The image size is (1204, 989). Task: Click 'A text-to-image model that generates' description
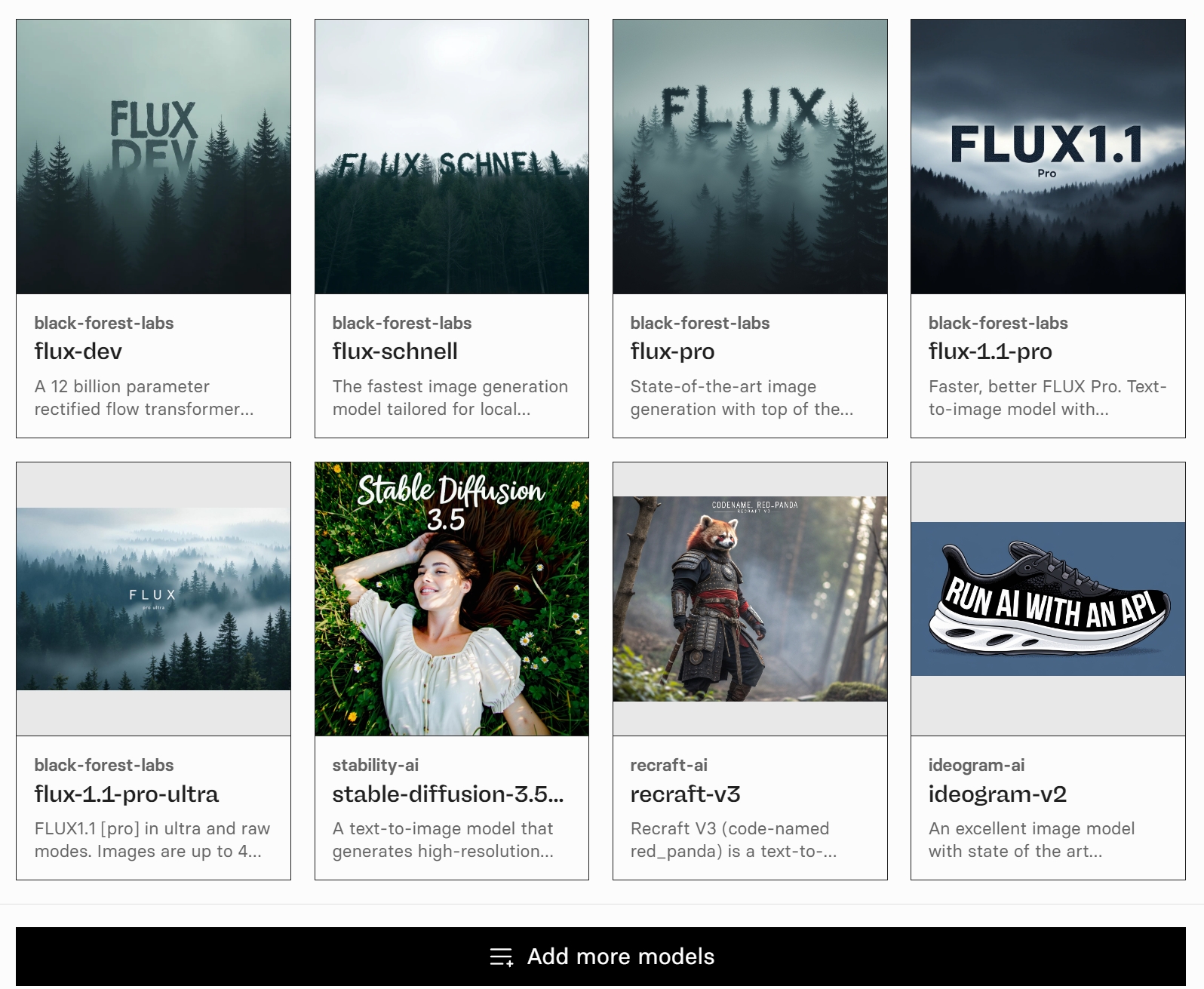443,840
